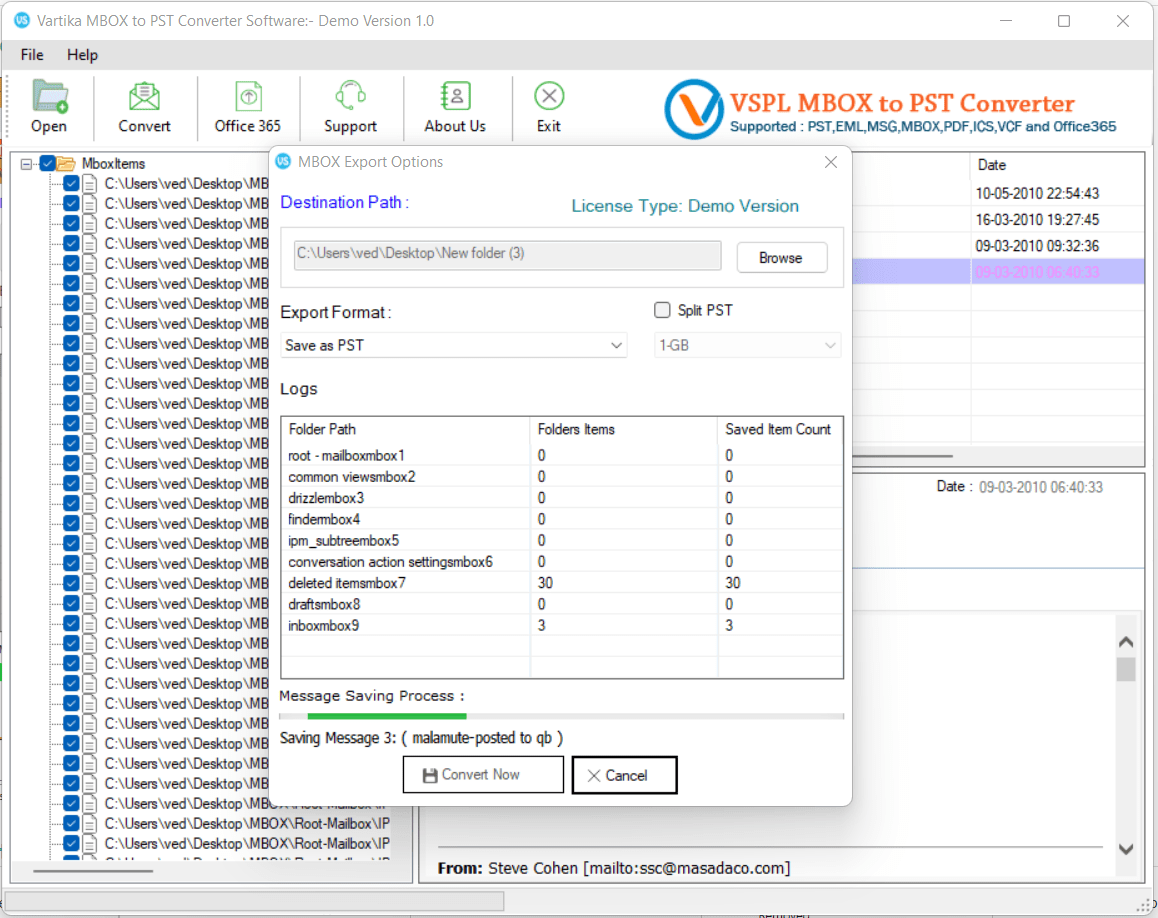Click the MBOX Export Options title icon
This screenshot has width=1158, height=918.
pos(284,162)
